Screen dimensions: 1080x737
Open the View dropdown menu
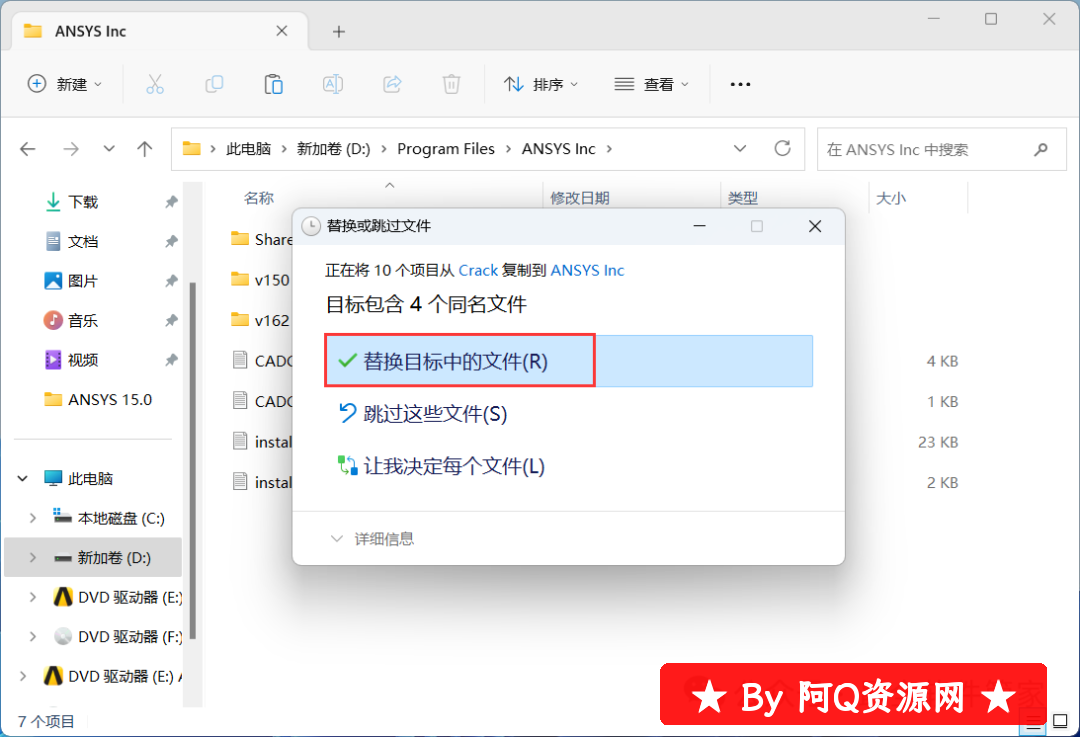[x=652, y=84]
